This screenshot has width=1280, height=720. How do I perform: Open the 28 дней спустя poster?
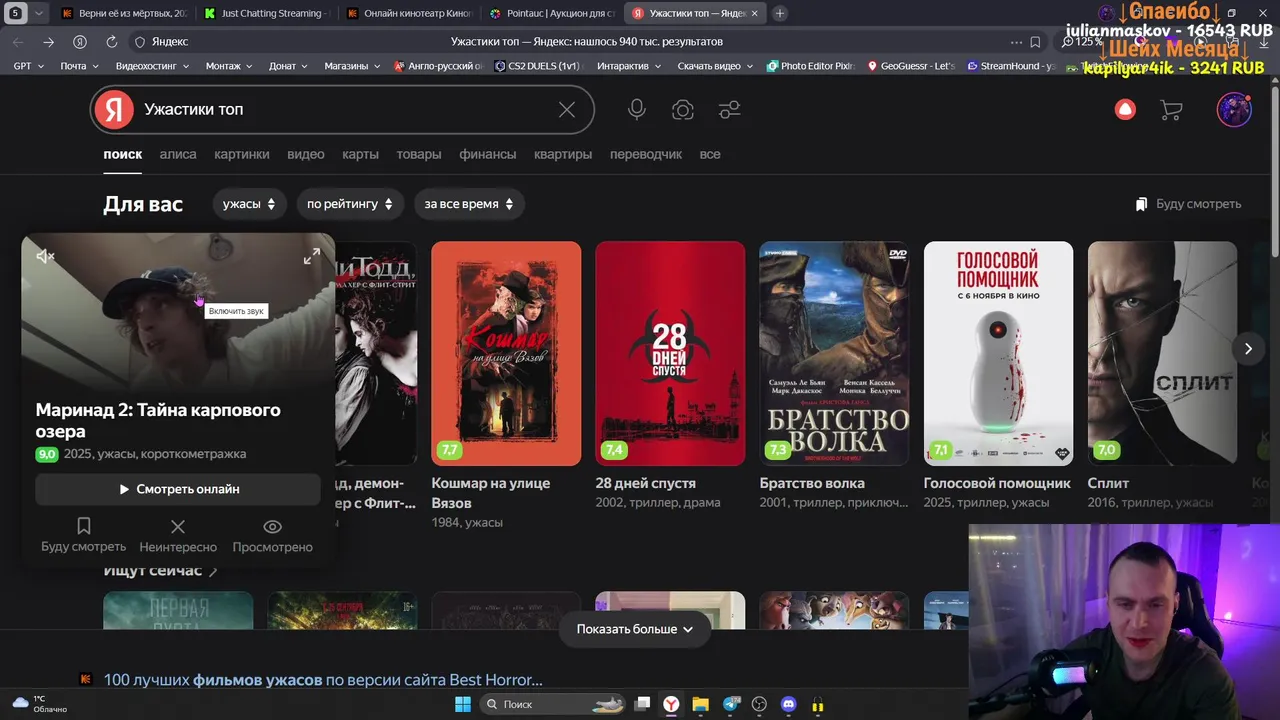pyautogui.click(x=670, y=353)
